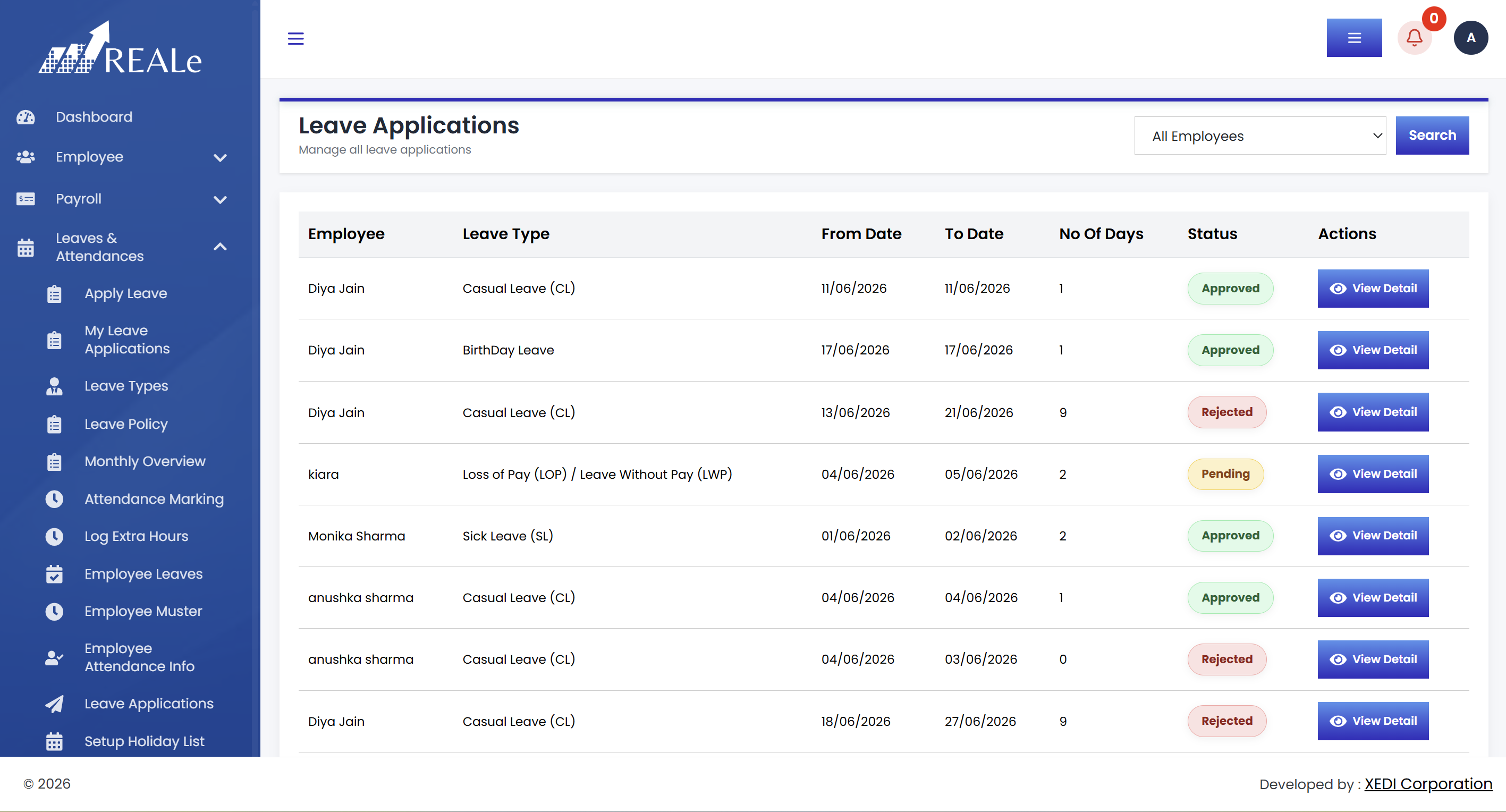
Task: Click '27/06/2026' to date cell
Action: [x=980, y=721]
